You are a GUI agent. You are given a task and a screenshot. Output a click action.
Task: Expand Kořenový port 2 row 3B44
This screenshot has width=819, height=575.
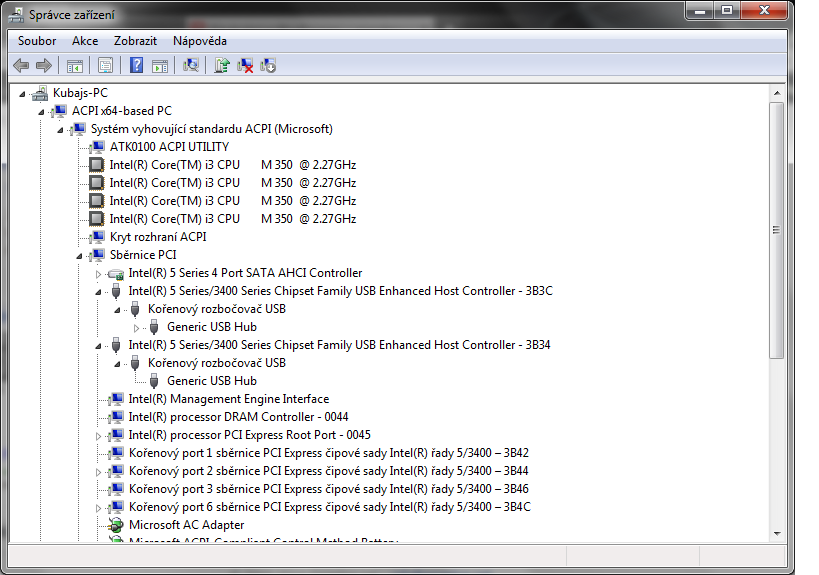point(98,472)
